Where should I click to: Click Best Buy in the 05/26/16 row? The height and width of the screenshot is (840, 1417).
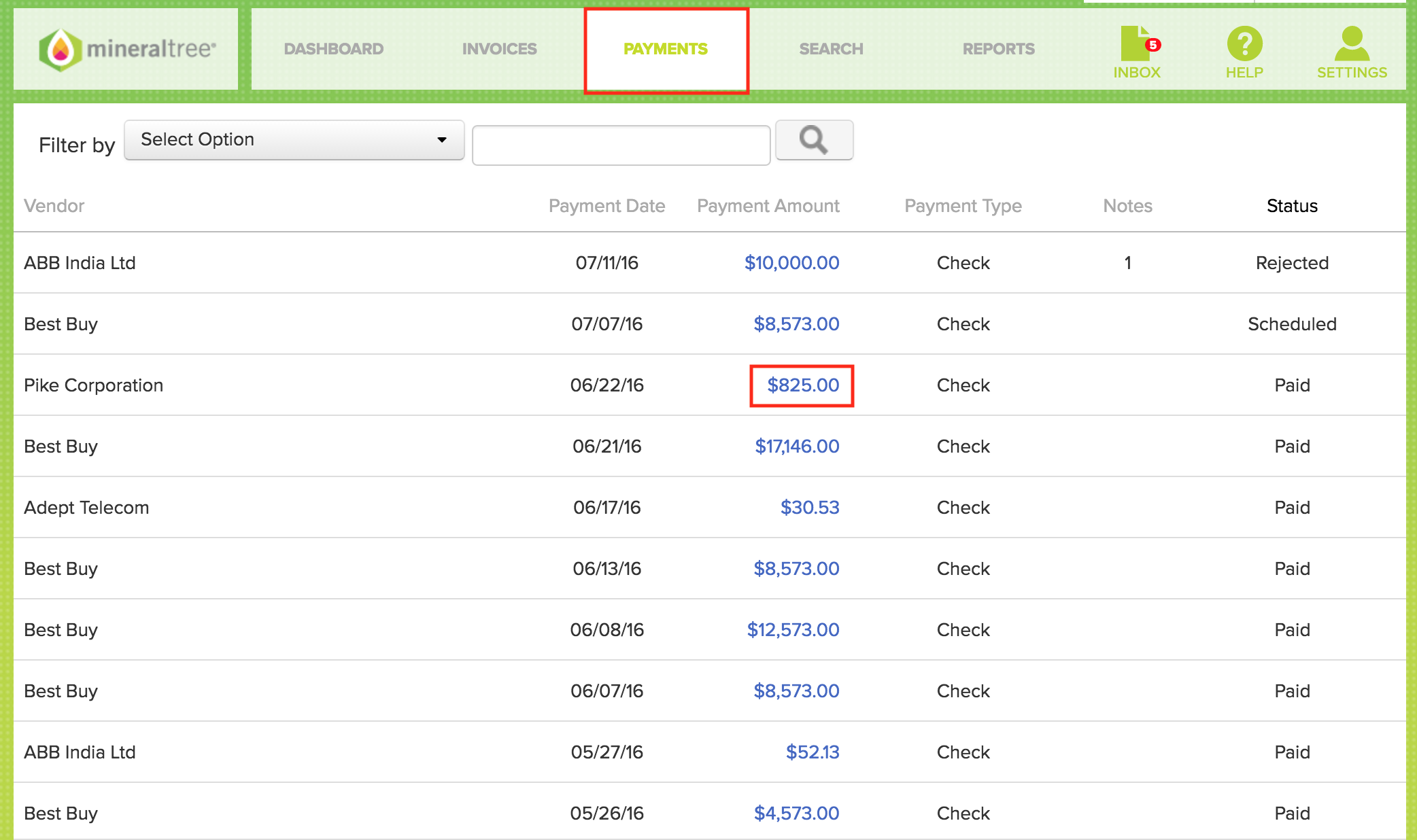click(x=61, y=813)
